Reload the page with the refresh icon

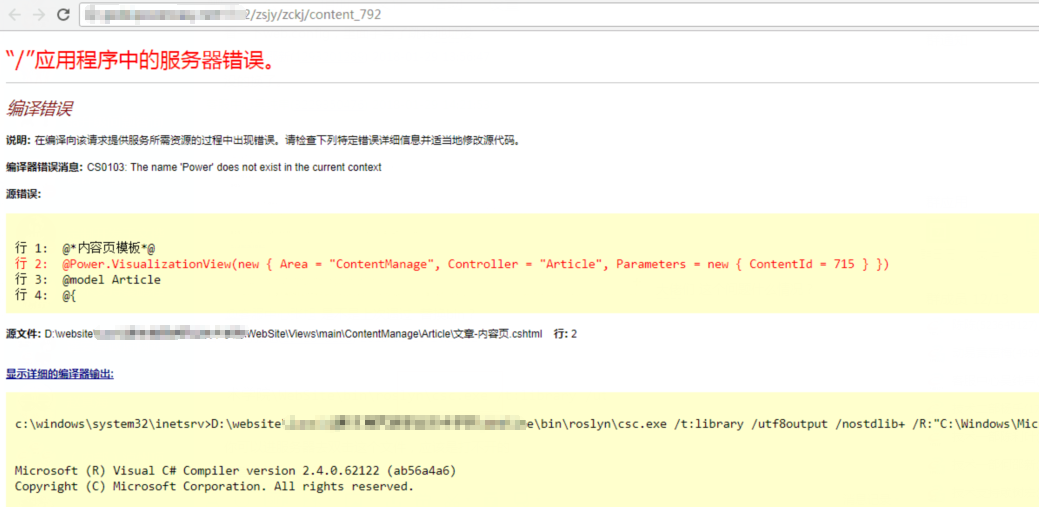tap(63, 15)
